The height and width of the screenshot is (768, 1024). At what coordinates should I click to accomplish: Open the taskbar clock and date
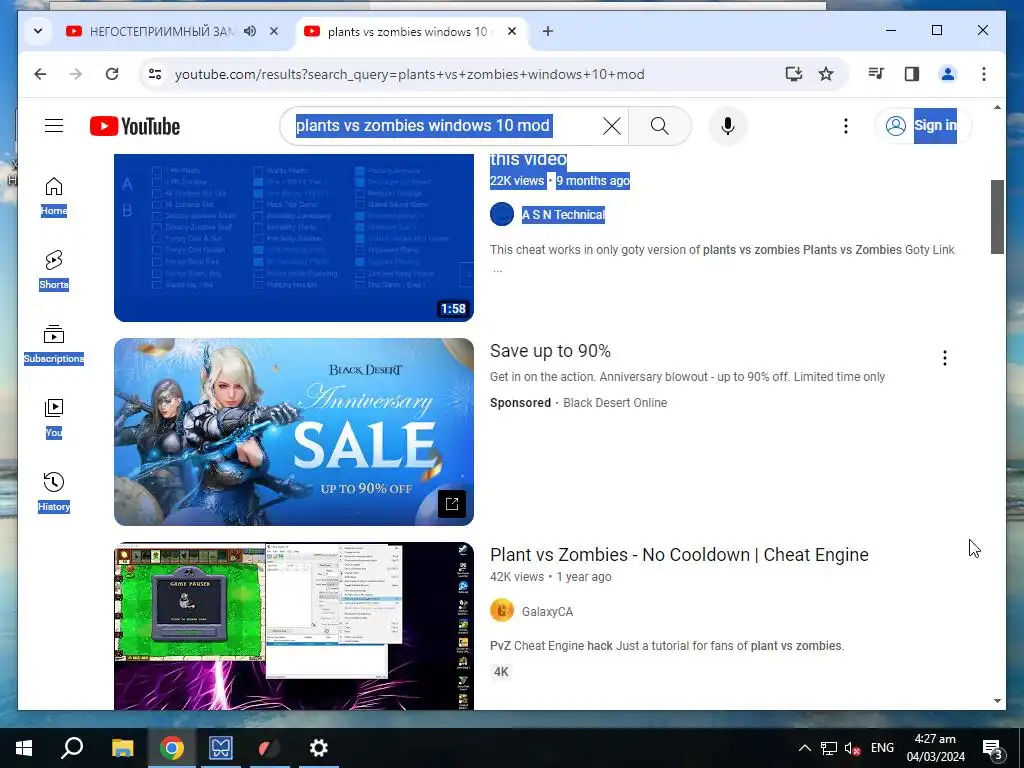[935, 748]
